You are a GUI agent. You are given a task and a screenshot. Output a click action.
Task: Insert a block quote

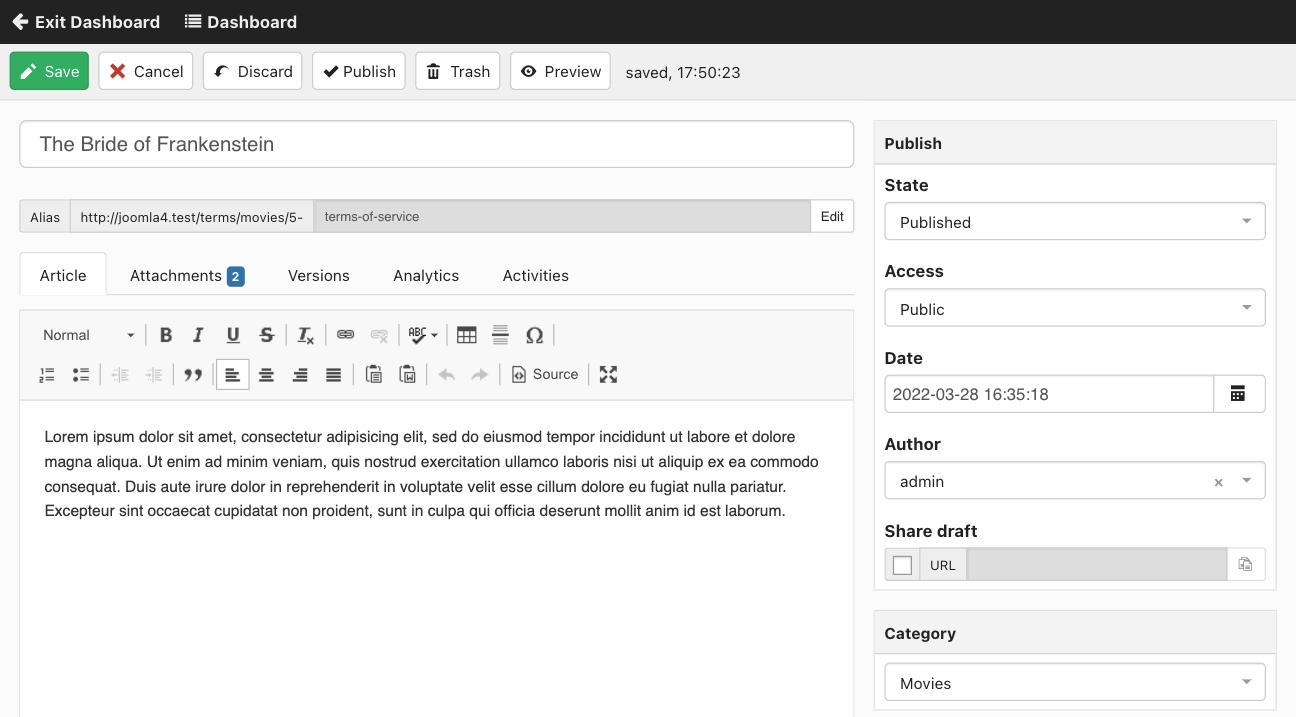pos(193,375)
